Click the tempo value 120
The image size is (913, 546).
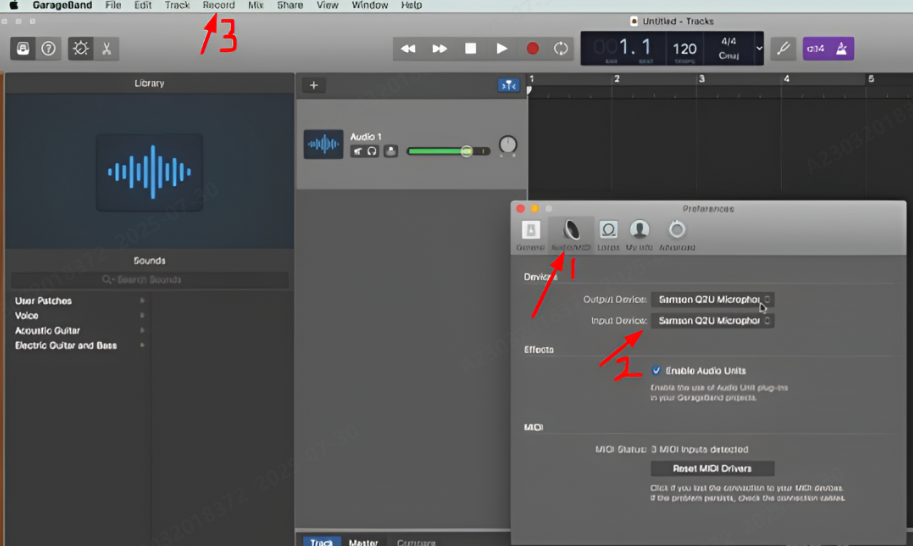pyautogui.click(x=685, y=49)
